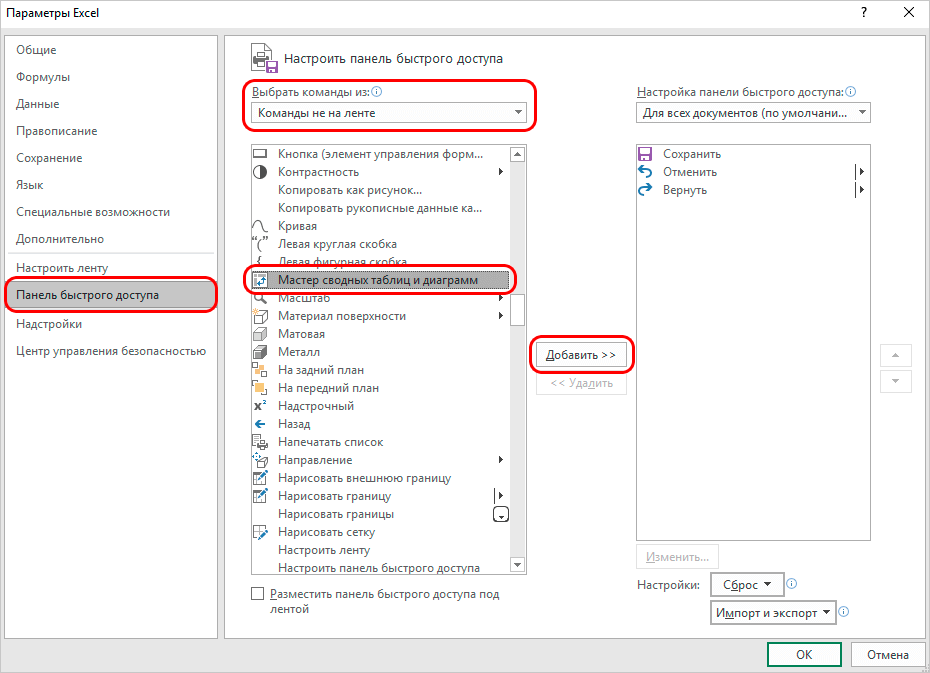This screenshot has height=673, width=930.
Task: Click the Материал поверхности icon
Action: click(x=260, y=316)
